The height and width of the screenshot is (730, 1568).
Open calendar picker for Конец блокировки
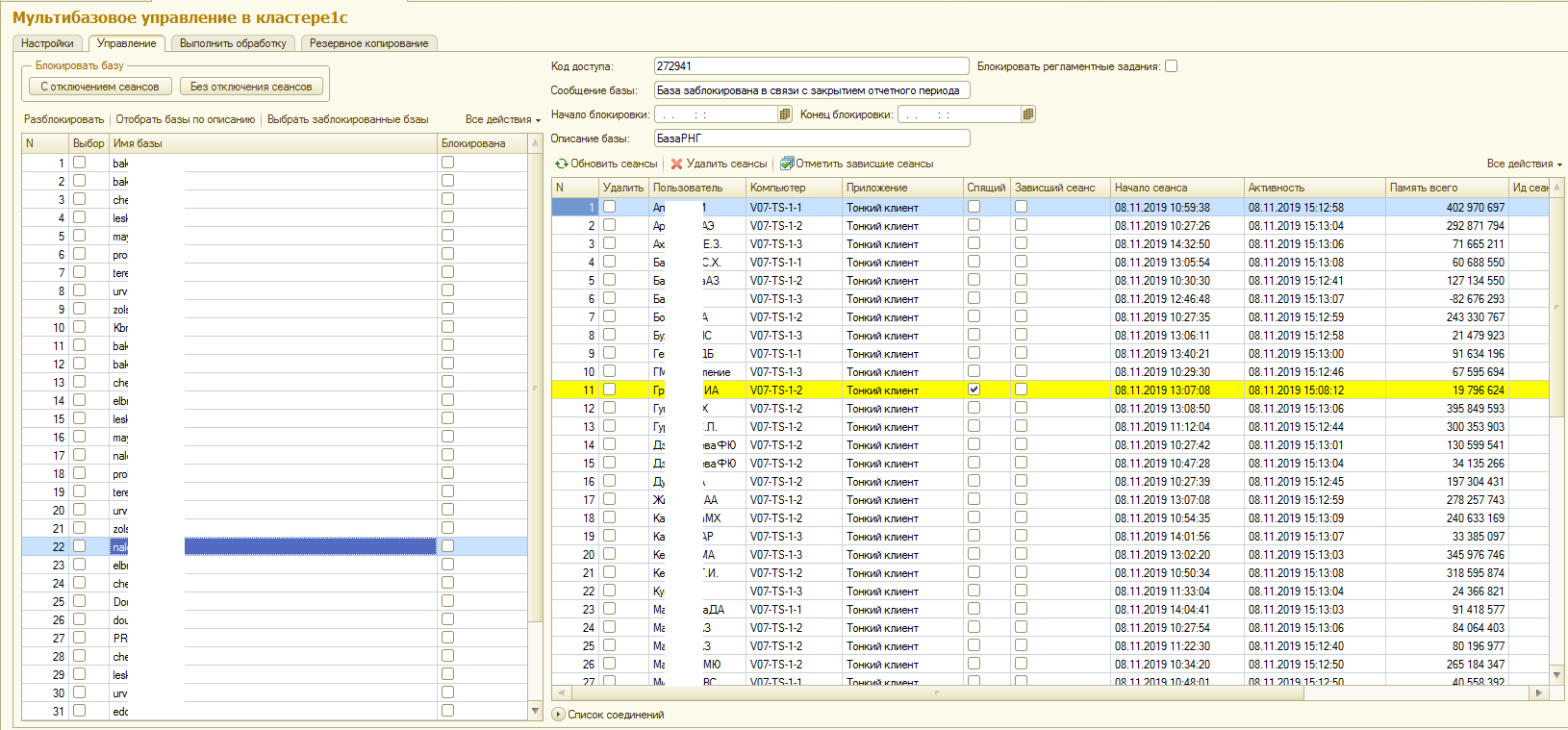pyautogui.click(x=1028, y=114)
